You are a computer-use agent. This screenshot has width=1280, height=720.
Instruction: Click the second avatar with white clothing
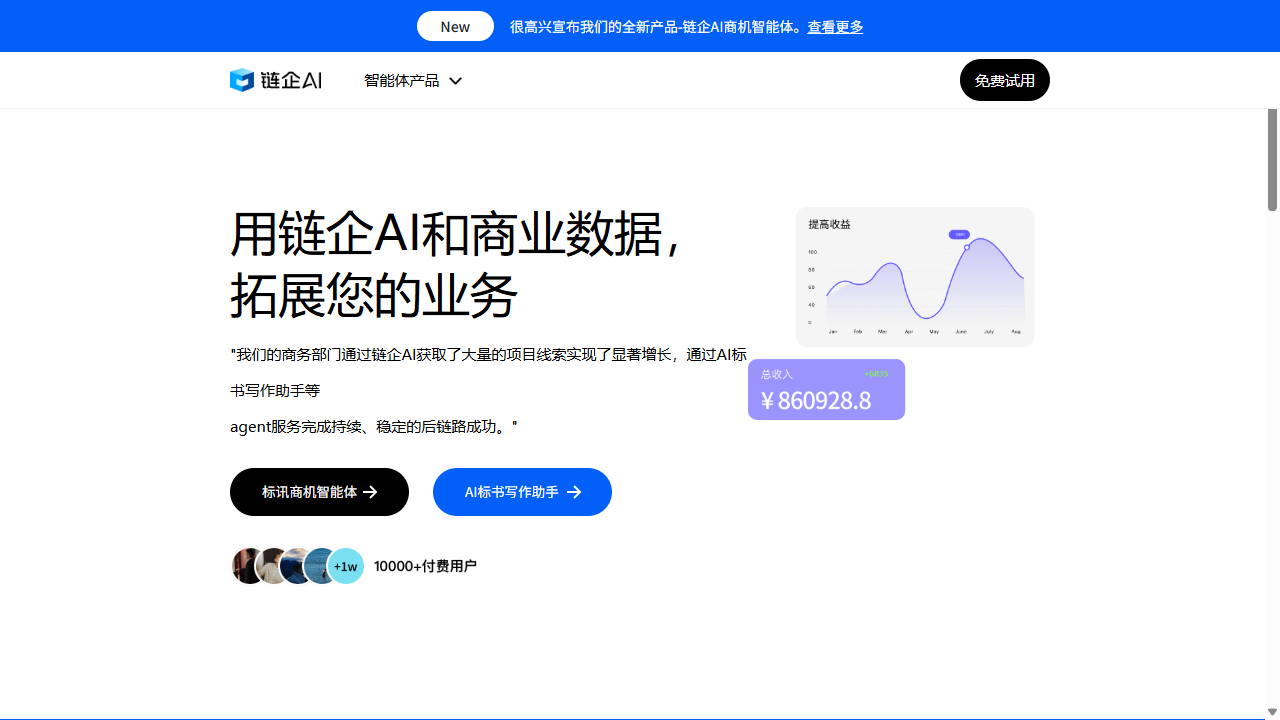[x=271, y=566]
